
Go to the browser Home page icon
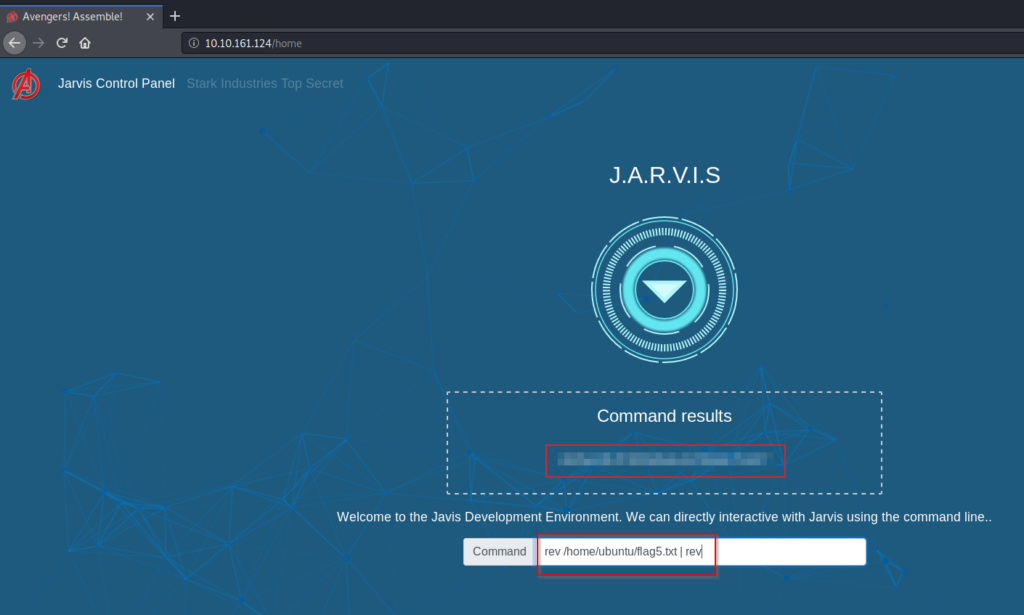tap(85, 43)
